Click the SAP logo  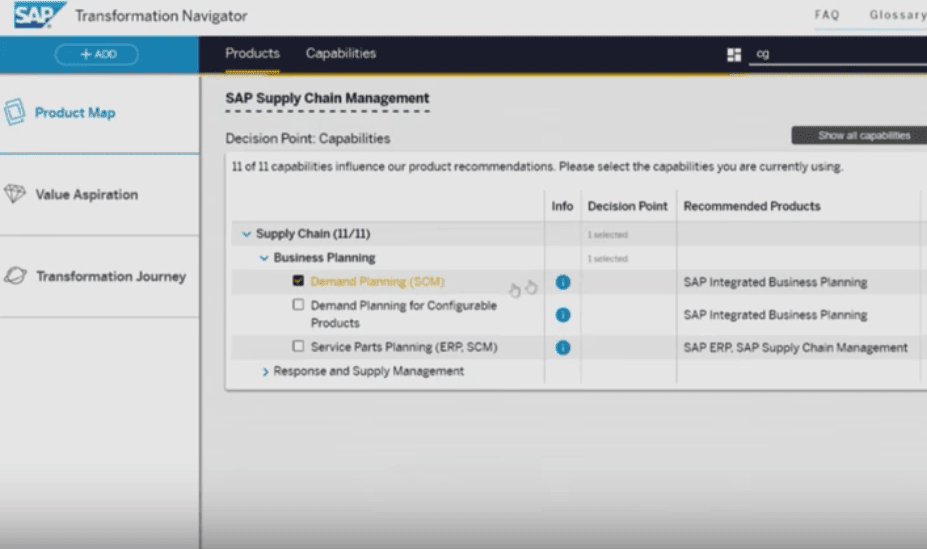(x=39, y=15)
